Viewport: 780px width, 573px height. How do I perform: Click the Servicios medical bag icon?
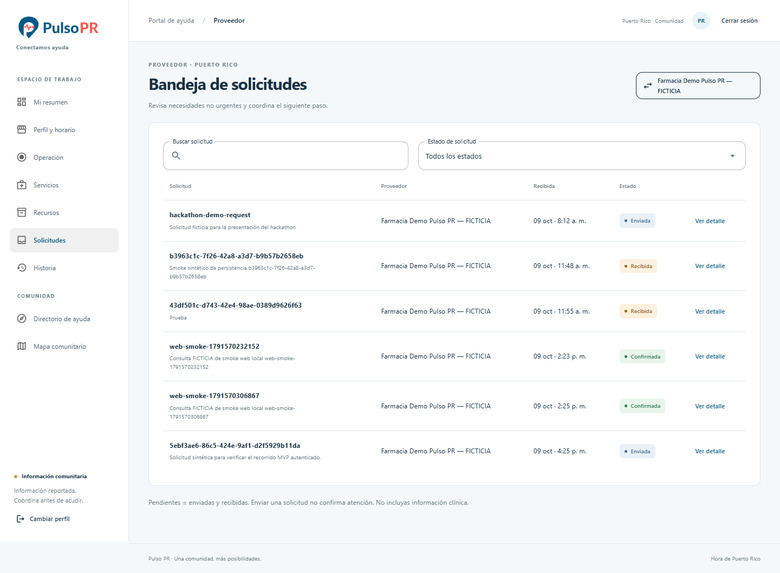coord(21,185)
